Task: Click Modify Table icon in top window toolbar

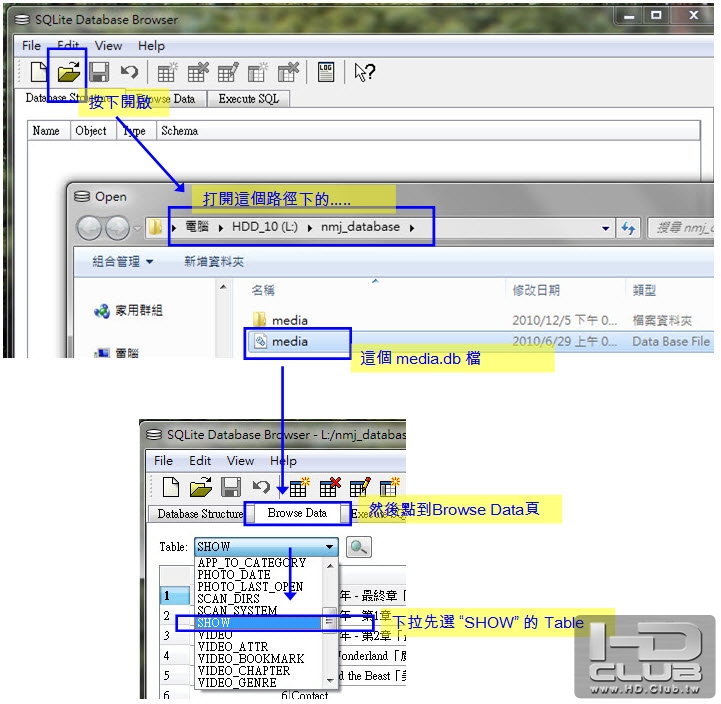Action: click(x=228, y=72)
